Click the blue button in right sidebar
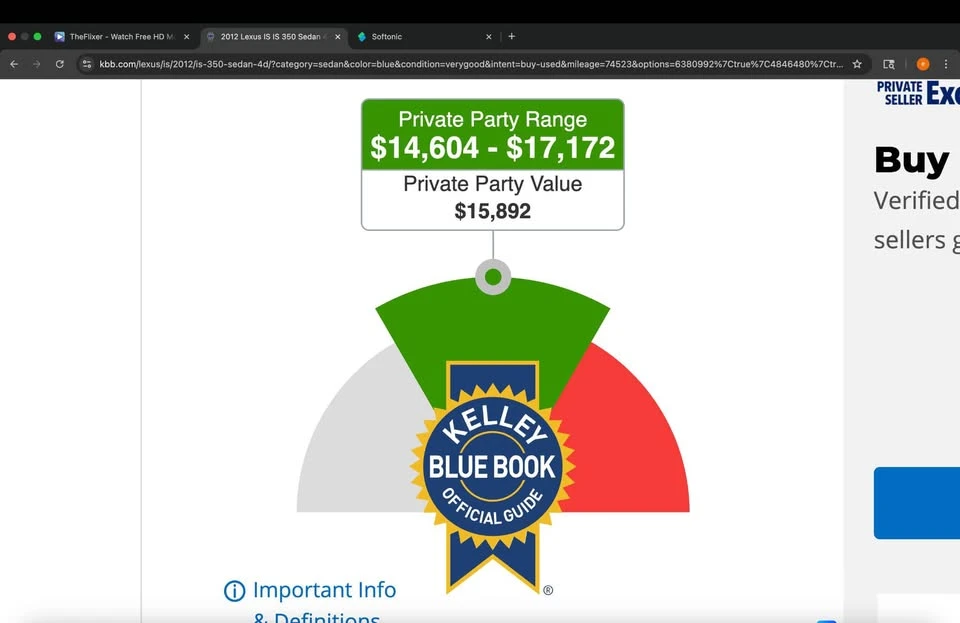Viewport: 960px width, 623px height. (x=917, y=503)
